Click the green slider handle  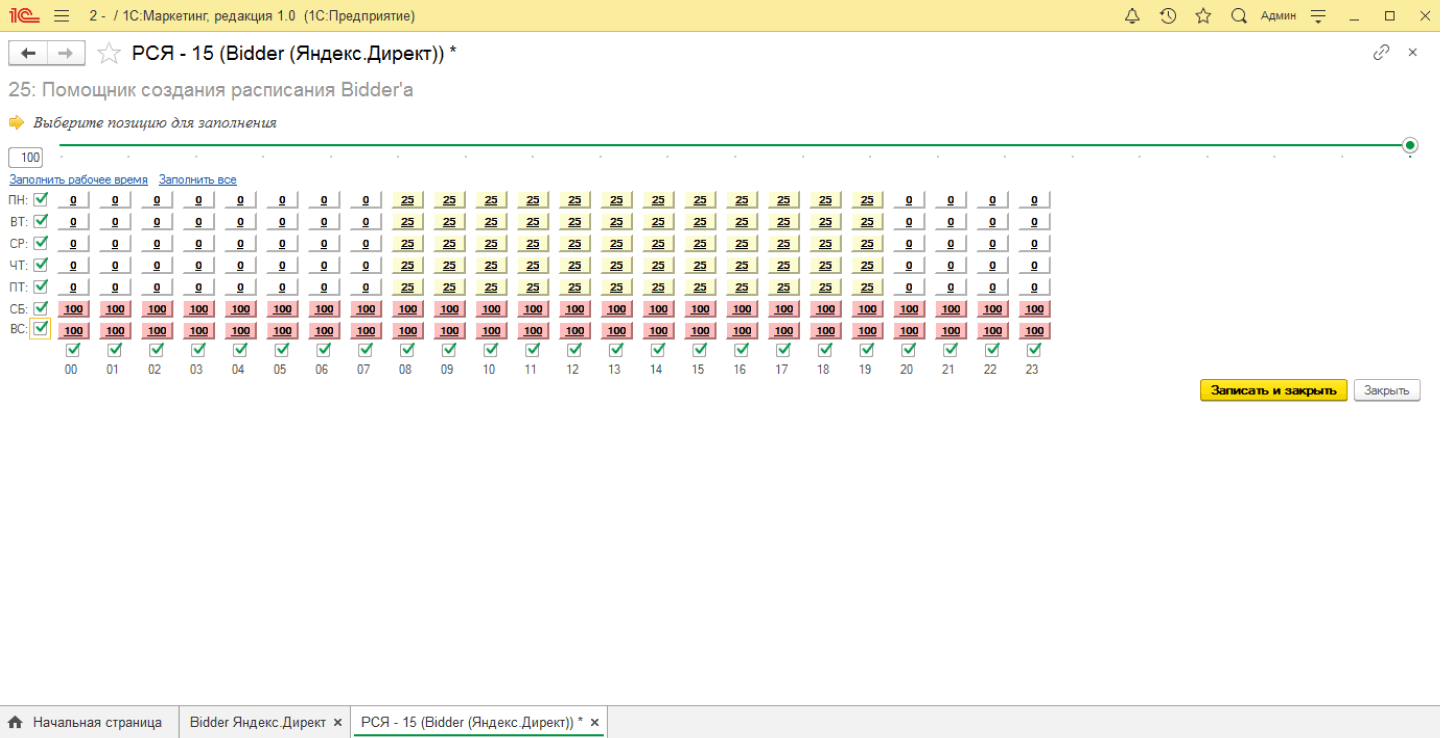point(1410,145)
